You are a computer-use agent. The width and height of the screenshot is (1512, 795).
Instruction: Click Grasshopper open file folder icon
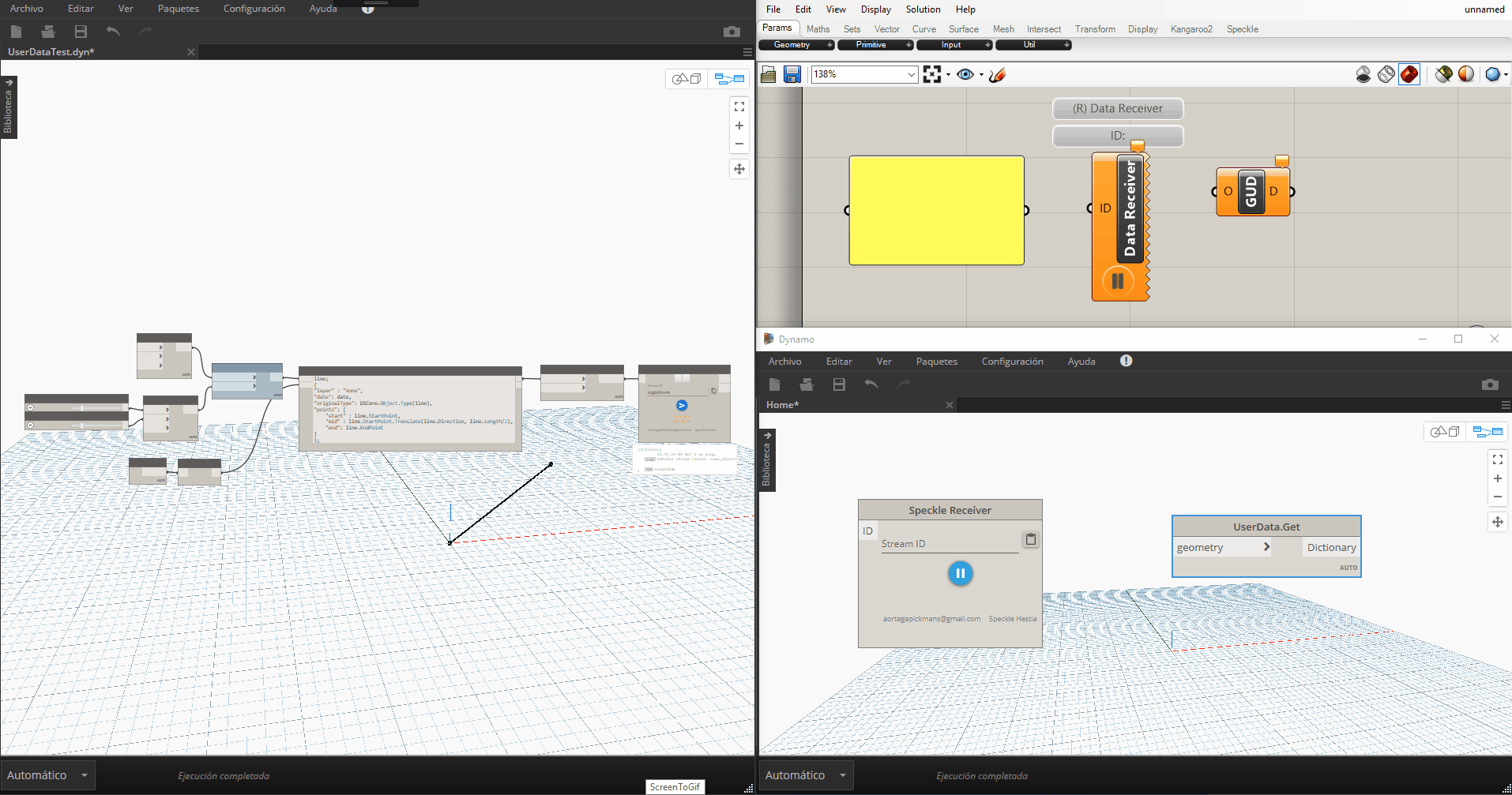click(768, 74)
